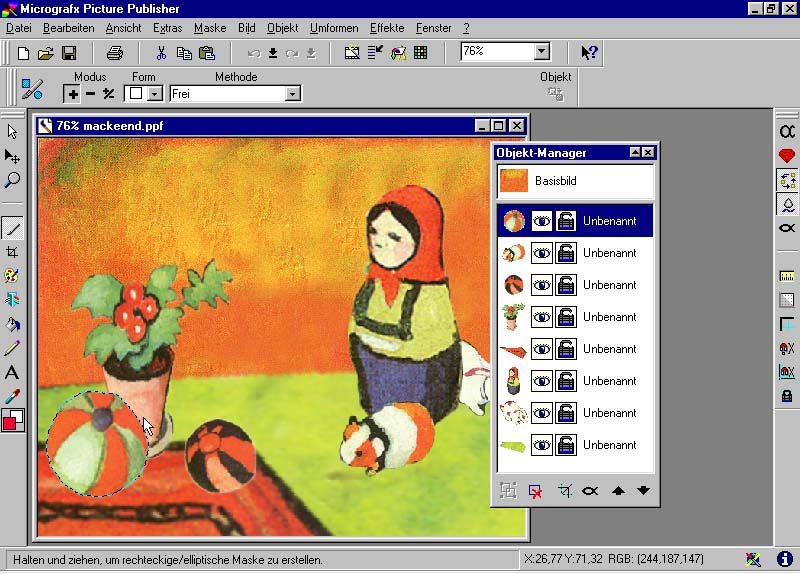Select the eyedropper color picker tool
The image size is (800, 574).
pos(12,396)
